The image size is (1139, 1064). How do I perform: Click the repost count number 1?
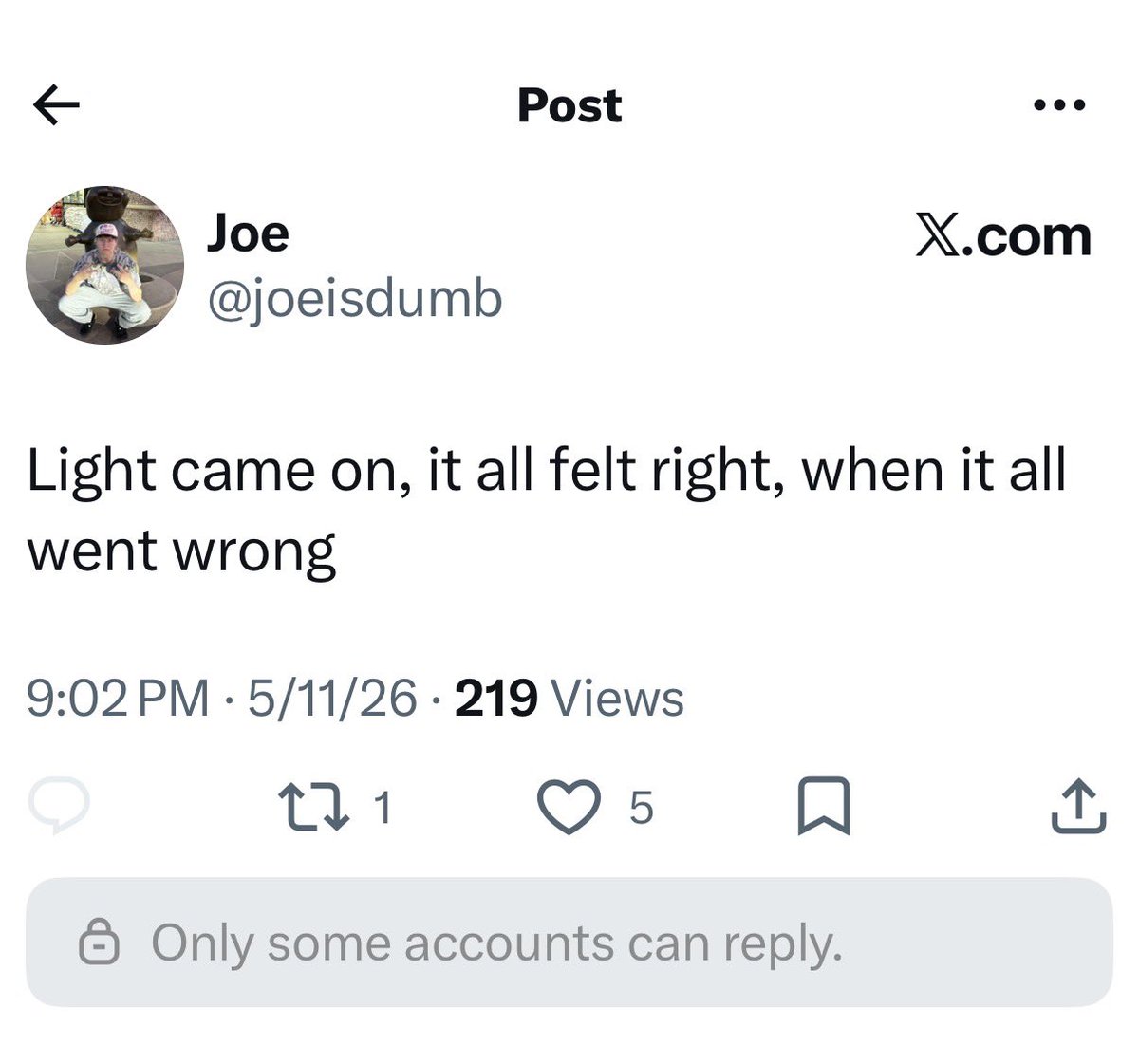tap(382, 808)
